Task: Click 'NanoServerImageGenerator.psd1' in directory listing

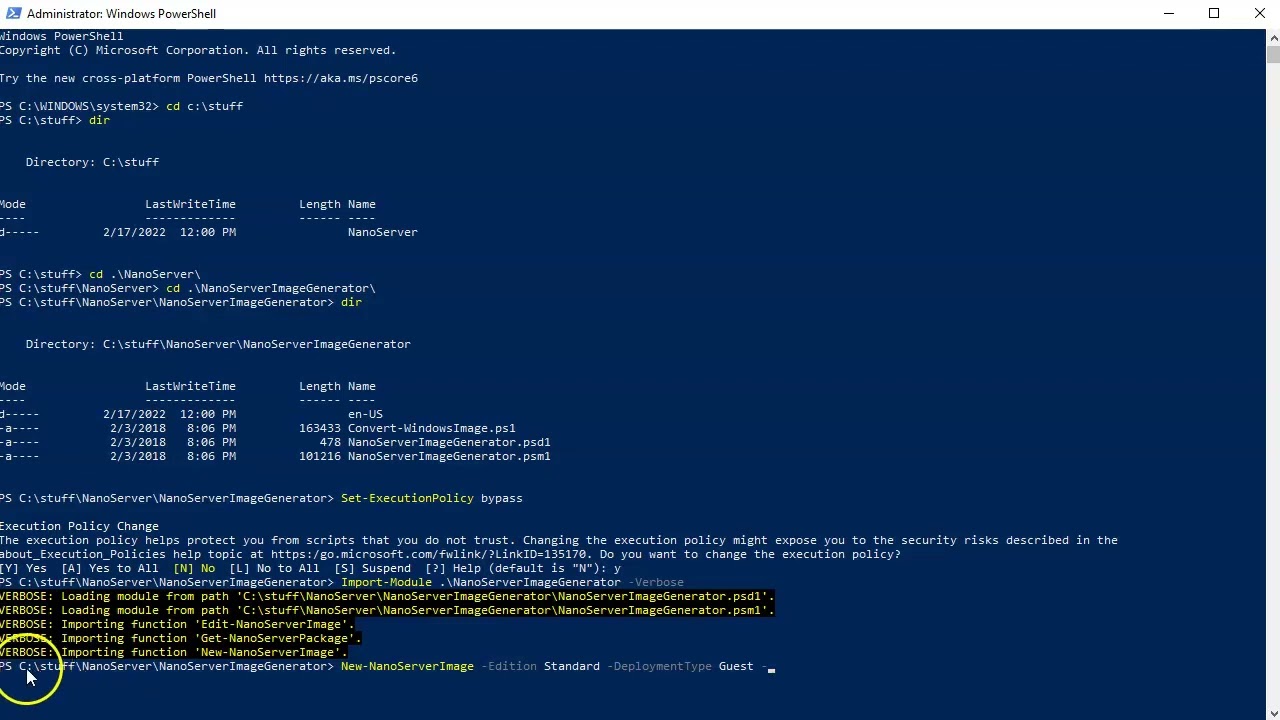Action: coord(449,442)
